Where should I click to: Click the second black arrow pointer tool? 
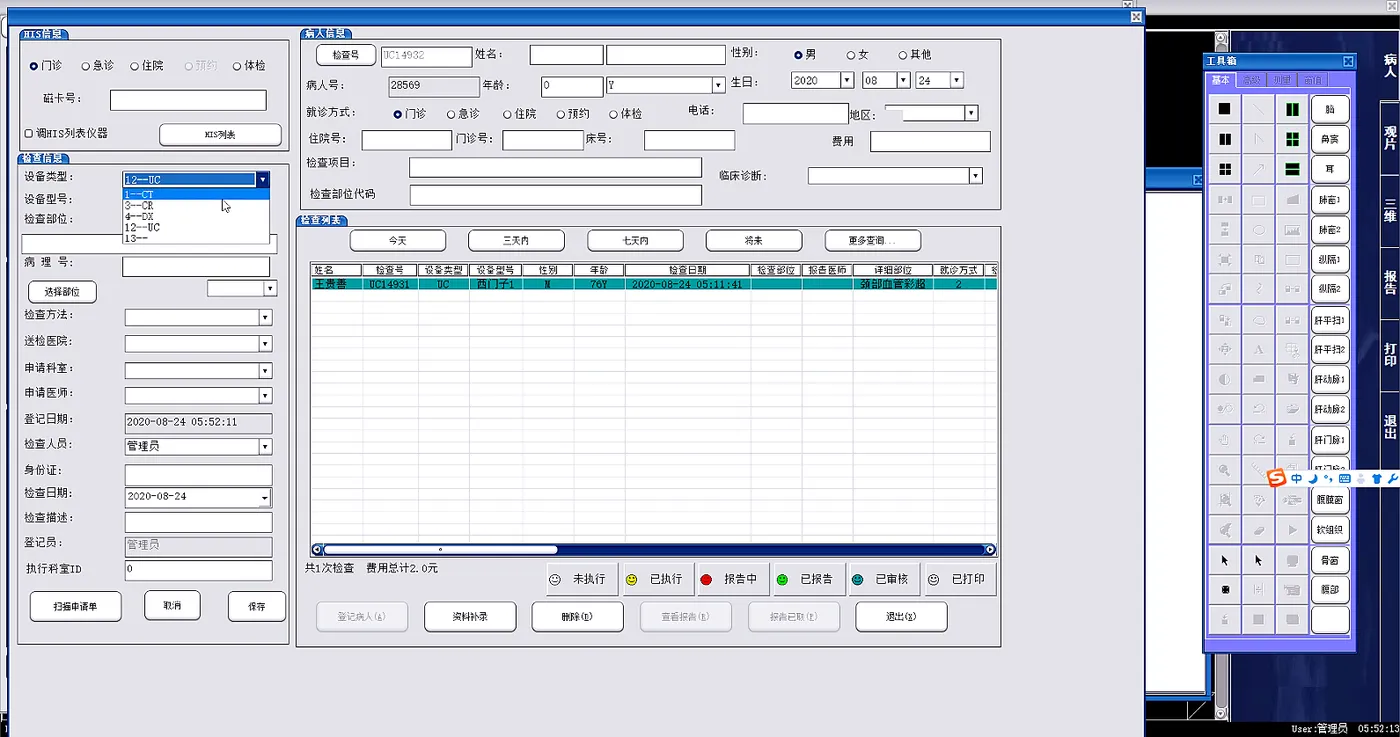(x=1259, y=560)
